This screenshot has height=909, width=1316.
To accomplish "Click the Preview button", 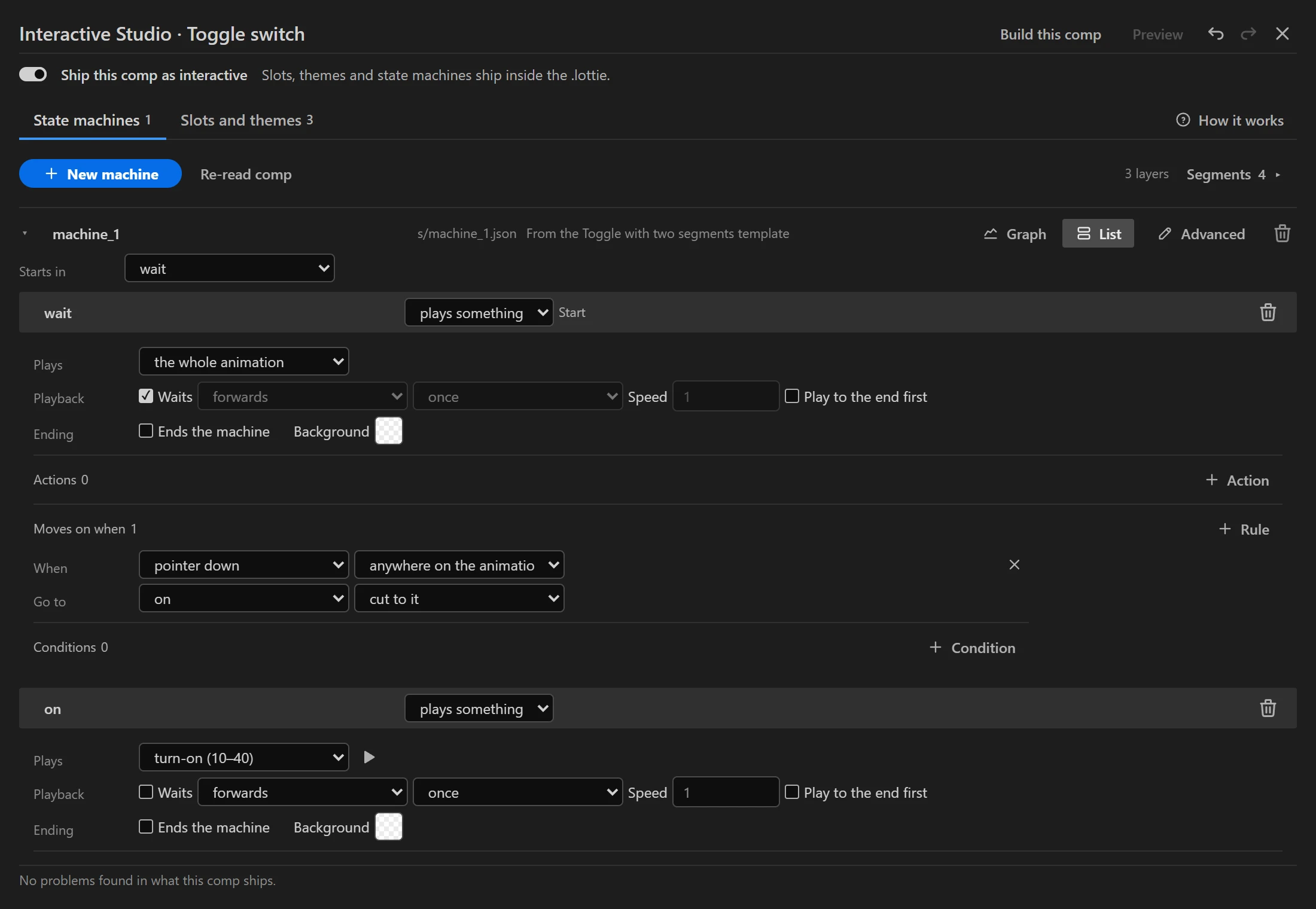I will pyautogui.click(x=1157, y=34).
